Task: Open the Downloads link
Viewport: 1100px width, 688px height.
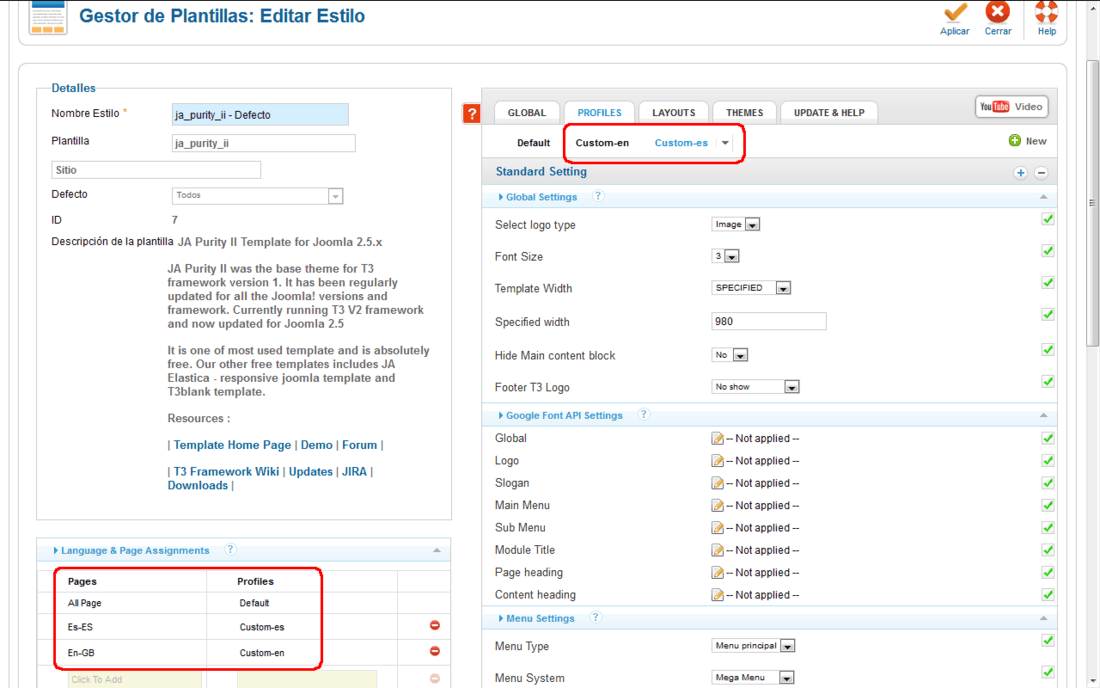Action: click(x=198, y=485)
